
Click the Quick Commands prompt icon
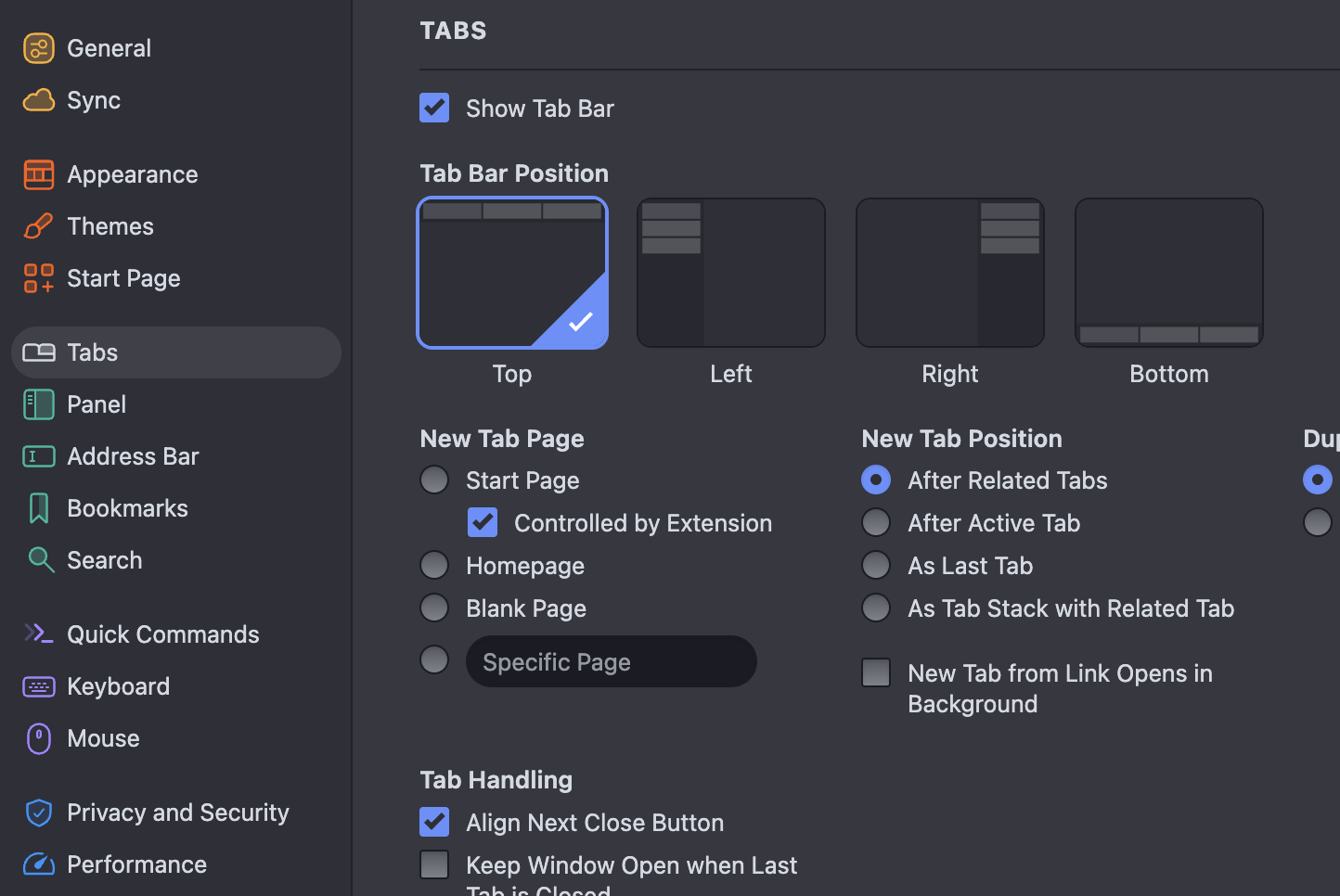pyautogui.click(x=39, y=634)
